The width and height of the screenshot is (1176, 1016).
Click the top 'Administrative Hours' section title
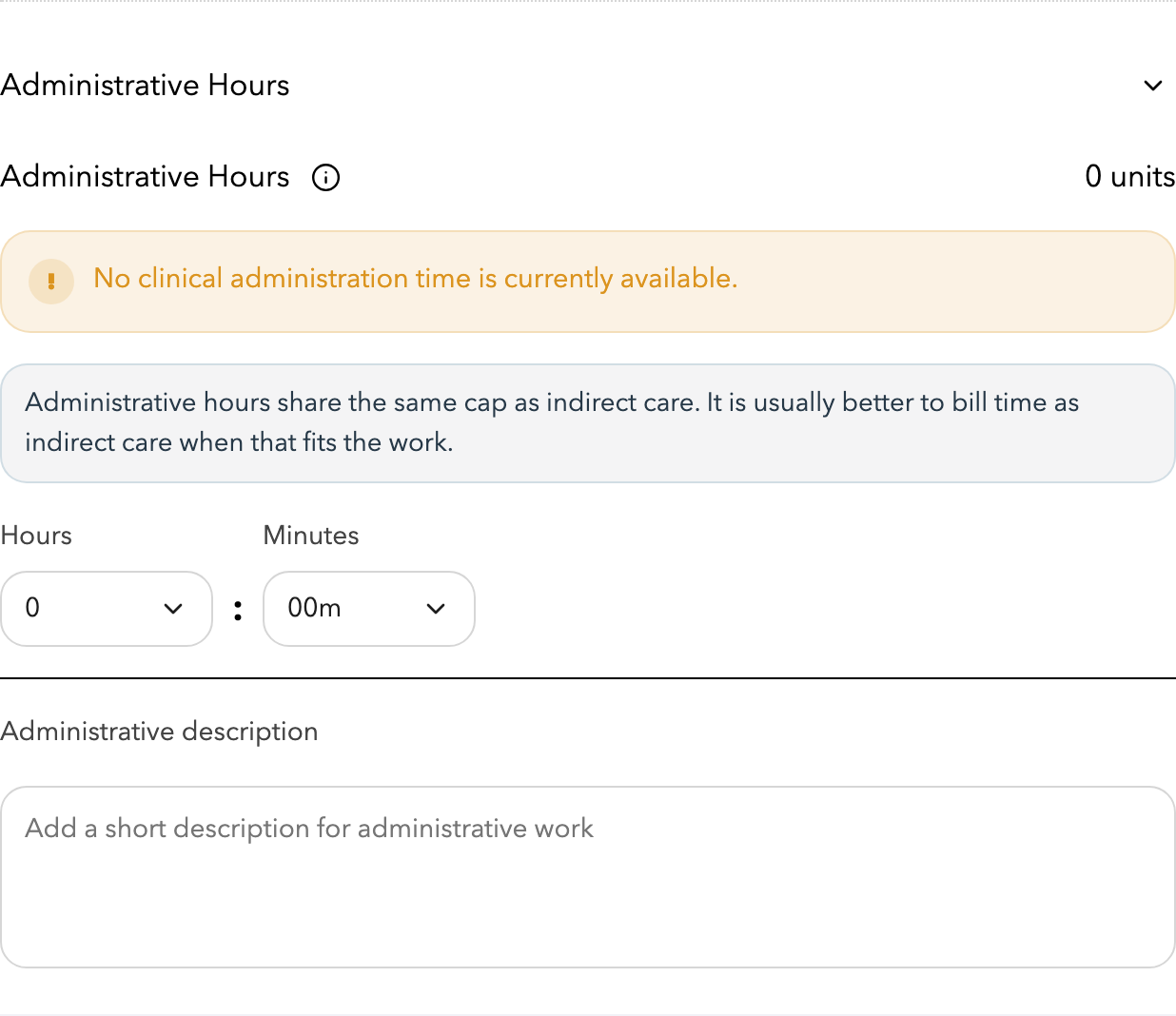click(145, 86)
